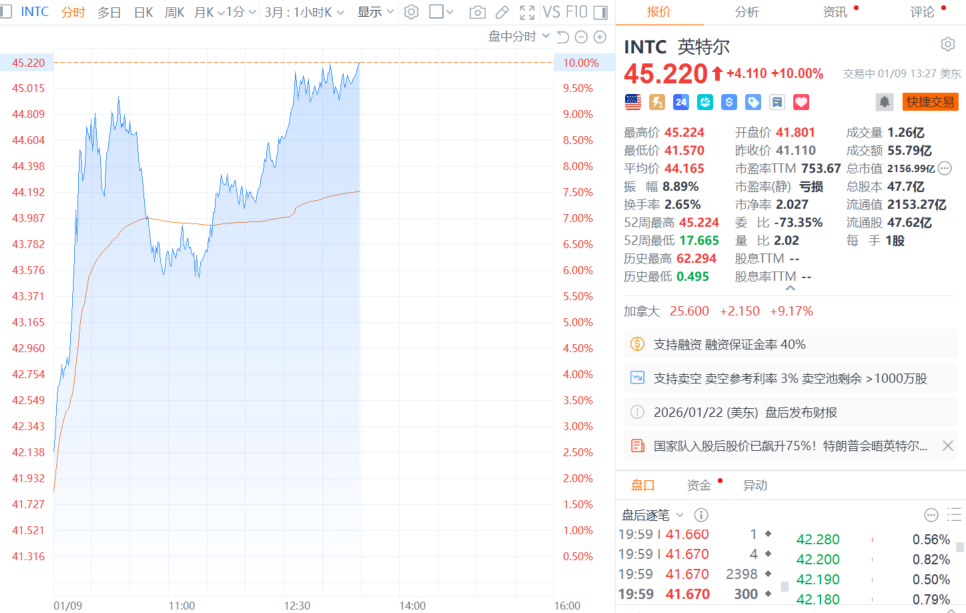Zoom out chart with minus icon
This screenshot has width=966, height=613.
click(x=581, y=38)
